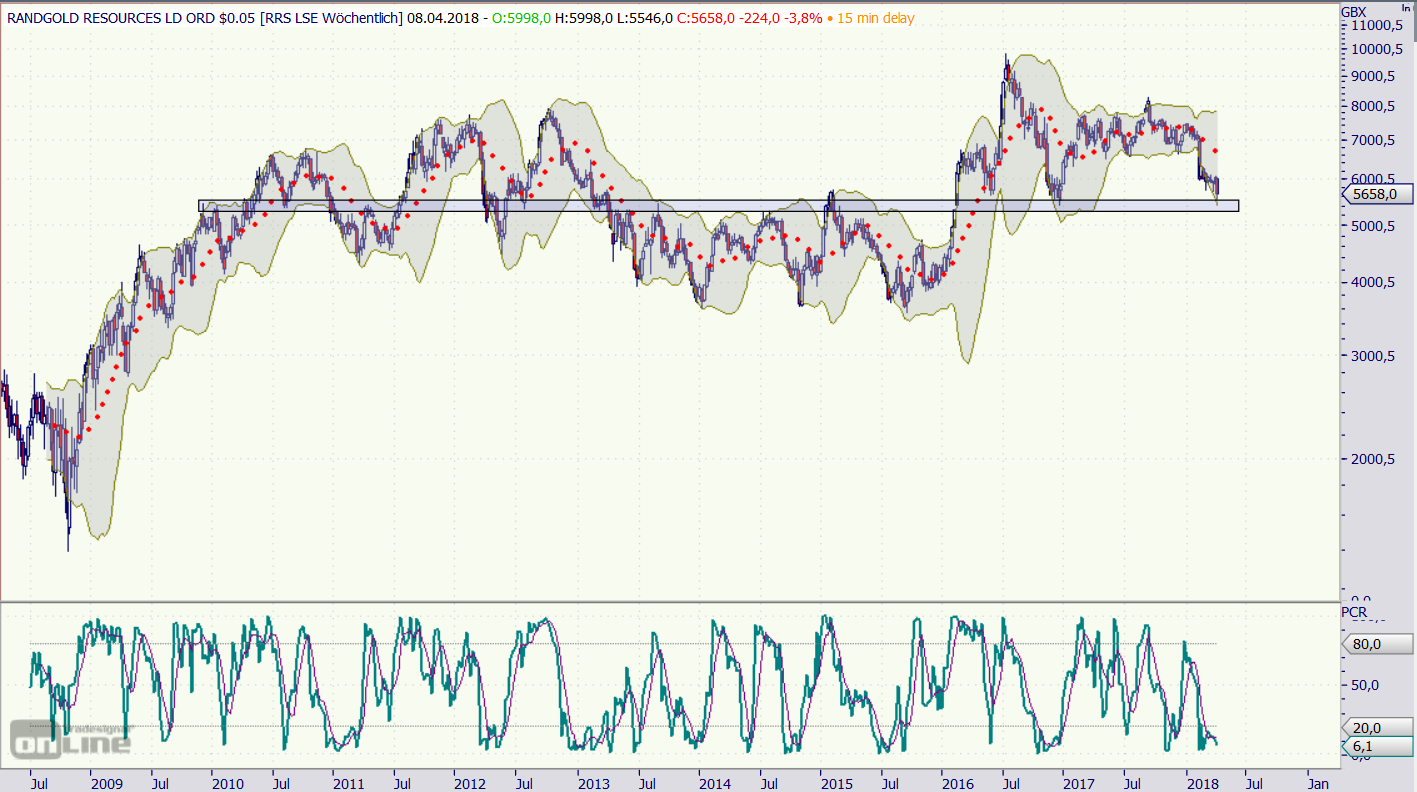Image resolution: width=1417 pixels, height=792 pixels.
Task: Click the 50,0 label on the PCR axis
Action: coord(1366,685)
